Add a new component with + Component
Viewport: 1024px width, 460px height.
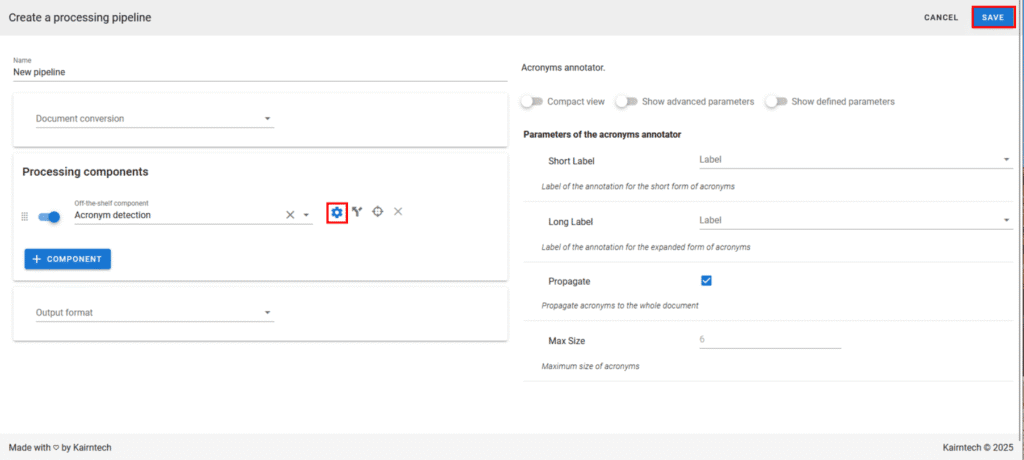[x=67, y=259]
